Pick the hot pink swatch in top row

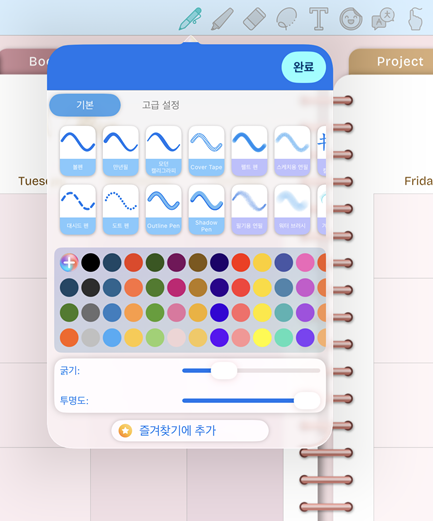(x=305, y=262)
